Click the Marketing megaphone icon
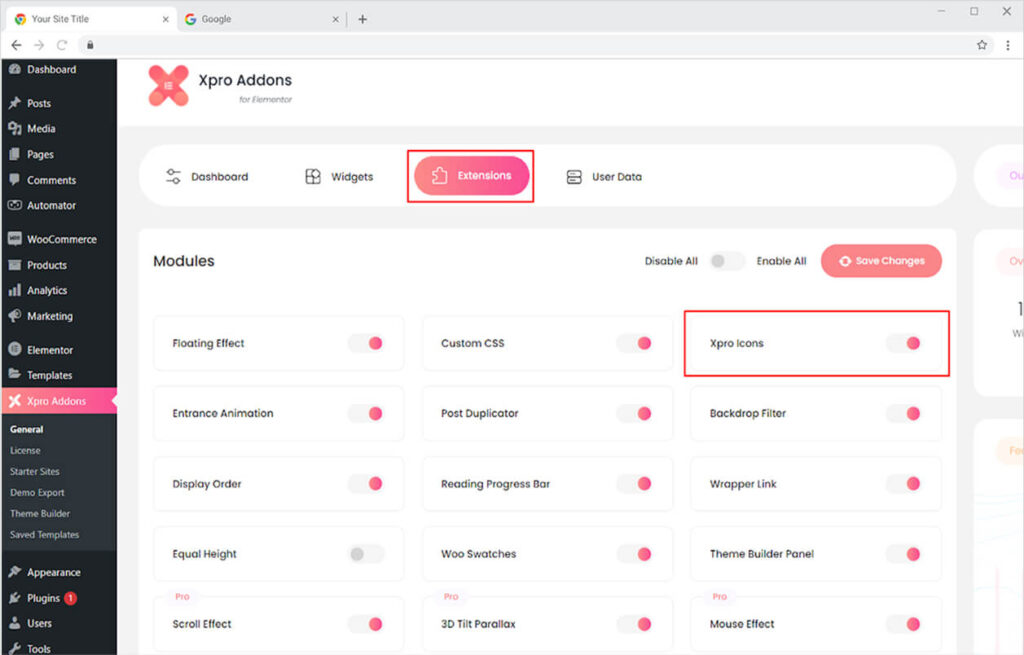 pos(14,316)
